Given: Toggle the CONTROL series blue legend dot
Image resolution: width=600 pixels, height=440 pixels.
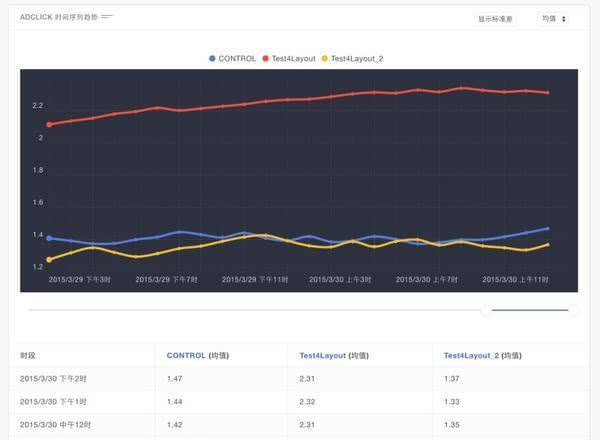Looking at the screenshot, I should point(212,59).
